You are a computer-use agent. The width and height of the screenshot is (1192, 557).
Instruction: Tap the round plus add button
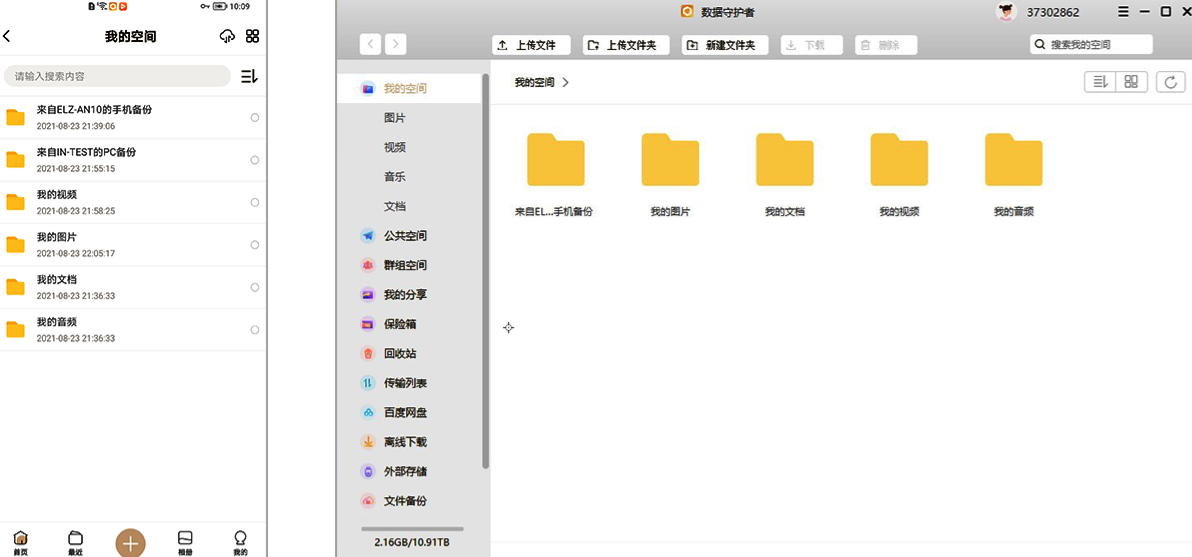131,543
